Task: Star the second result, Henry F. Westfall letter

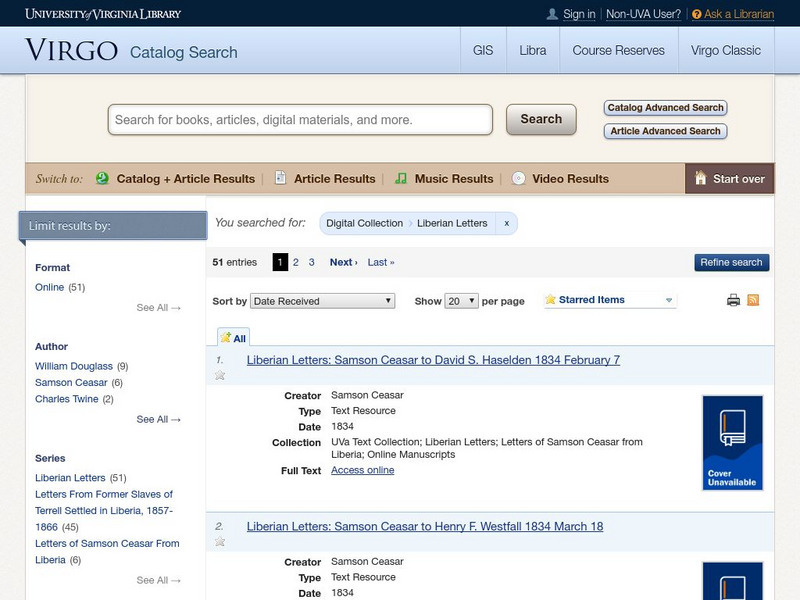Action: 220,542
